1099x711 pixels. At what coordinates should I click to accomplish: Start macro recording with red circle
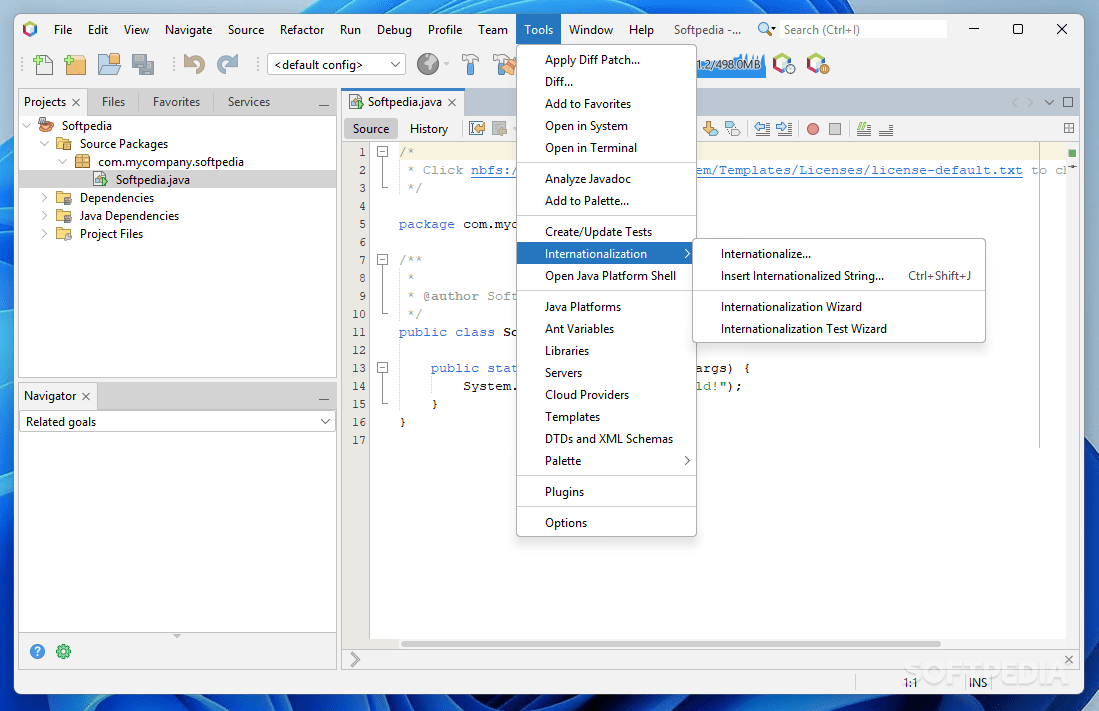[813, 129]
